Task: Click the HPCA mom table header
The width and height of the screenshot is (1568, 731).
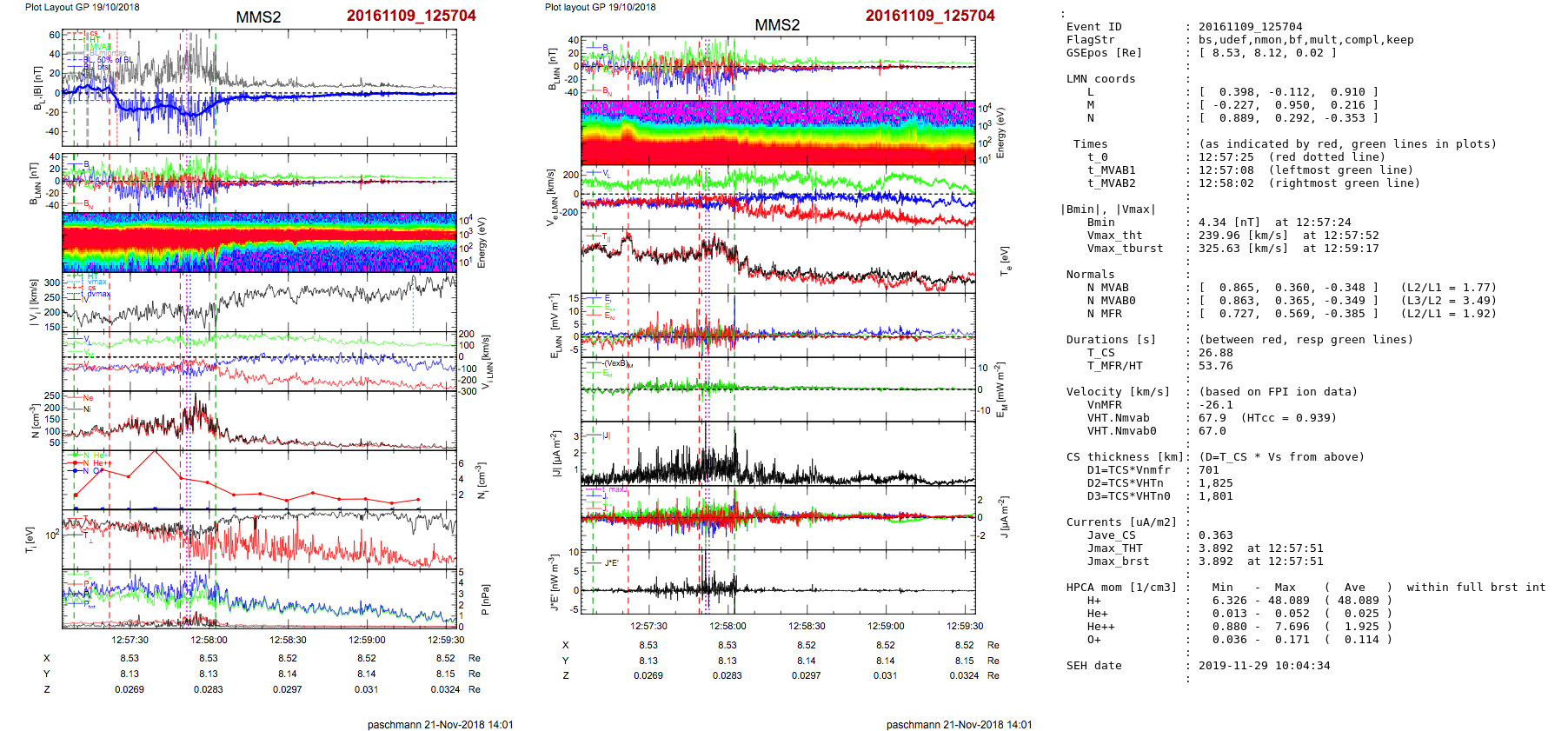Action: click(1121, 588)
